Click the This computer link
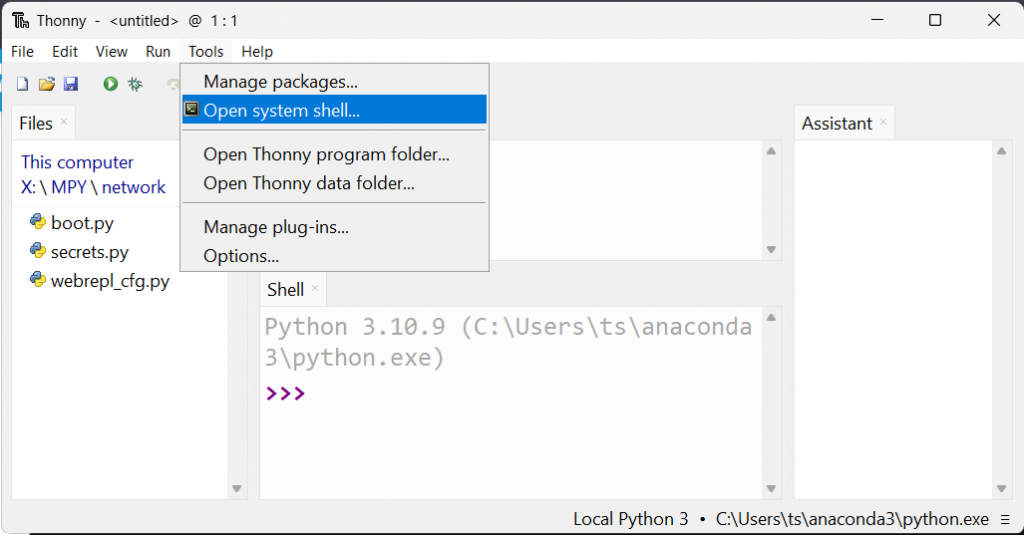Image resolution: width=1024 pixels, height=535 pixels. click(77, 162)
